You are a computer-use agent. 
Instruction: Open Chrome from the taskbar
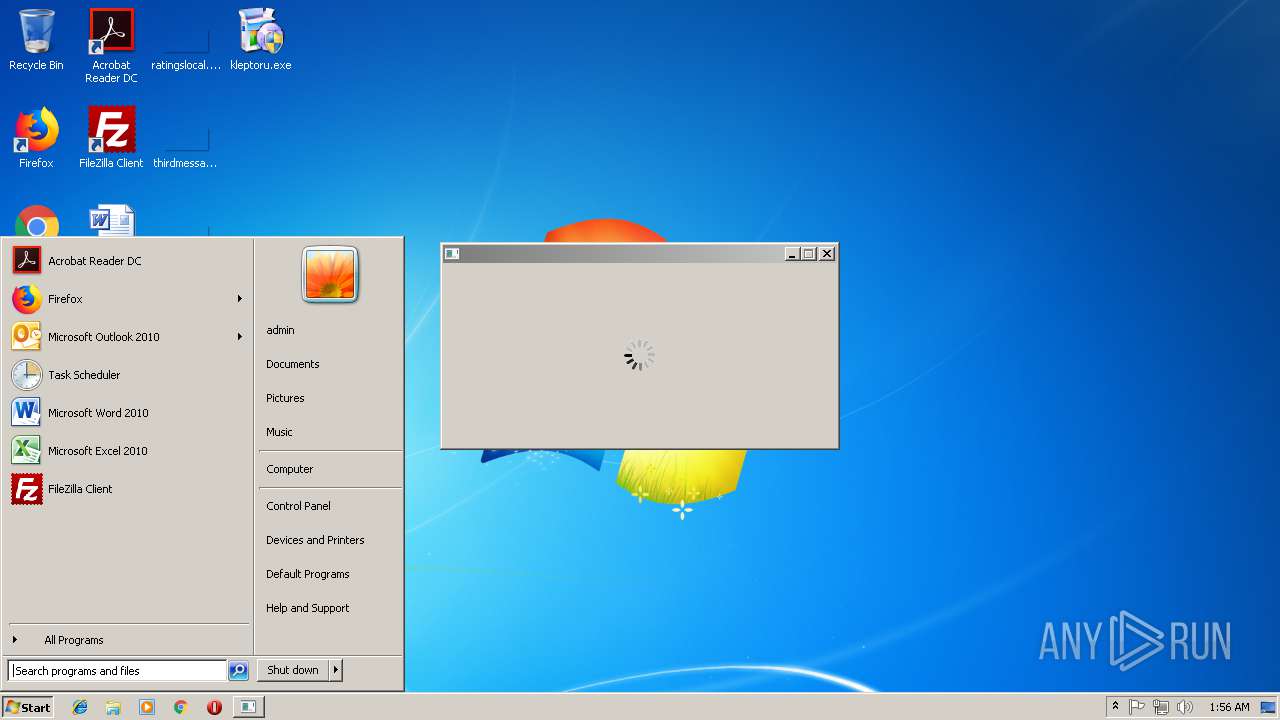click(180, 707)
